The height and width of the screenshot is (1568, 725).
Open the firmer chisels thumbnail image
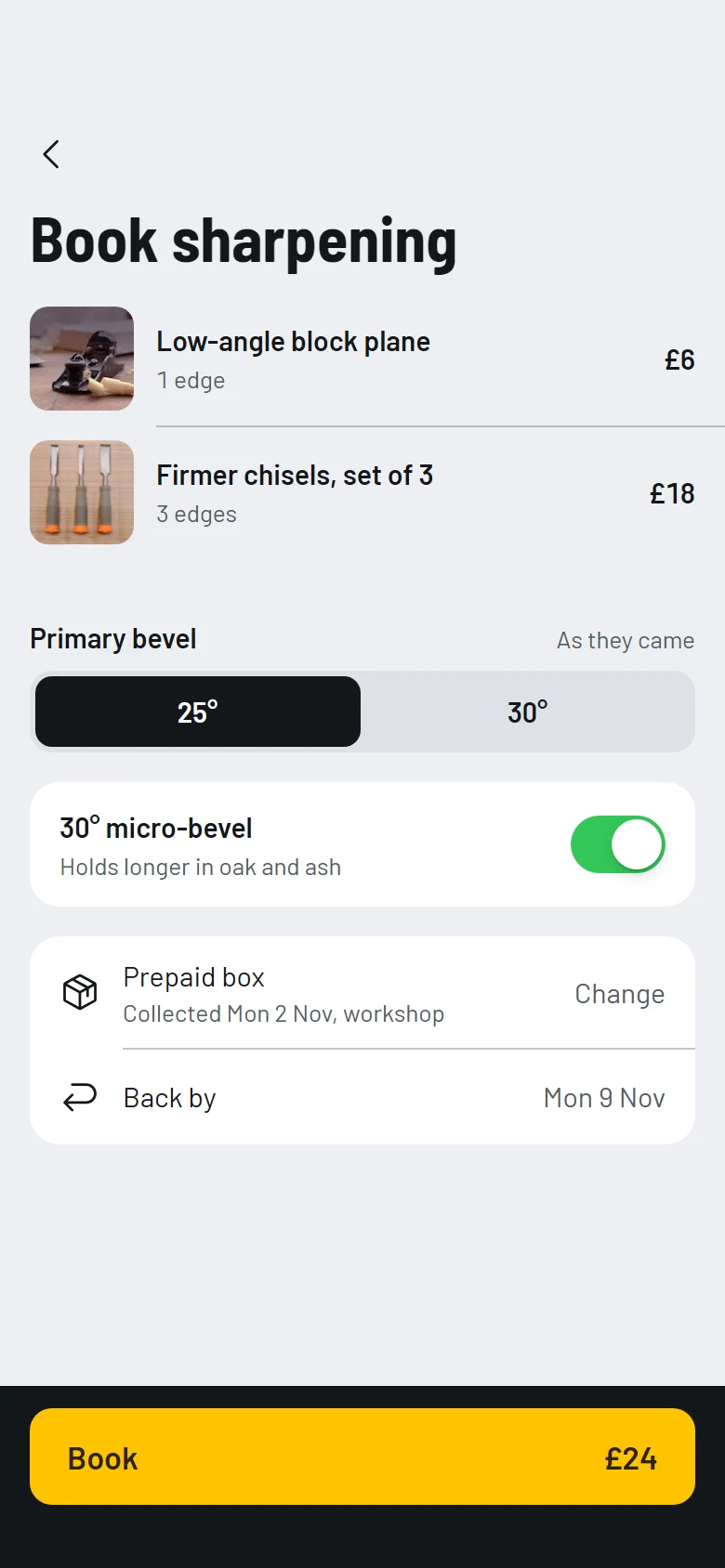(82, 492)
